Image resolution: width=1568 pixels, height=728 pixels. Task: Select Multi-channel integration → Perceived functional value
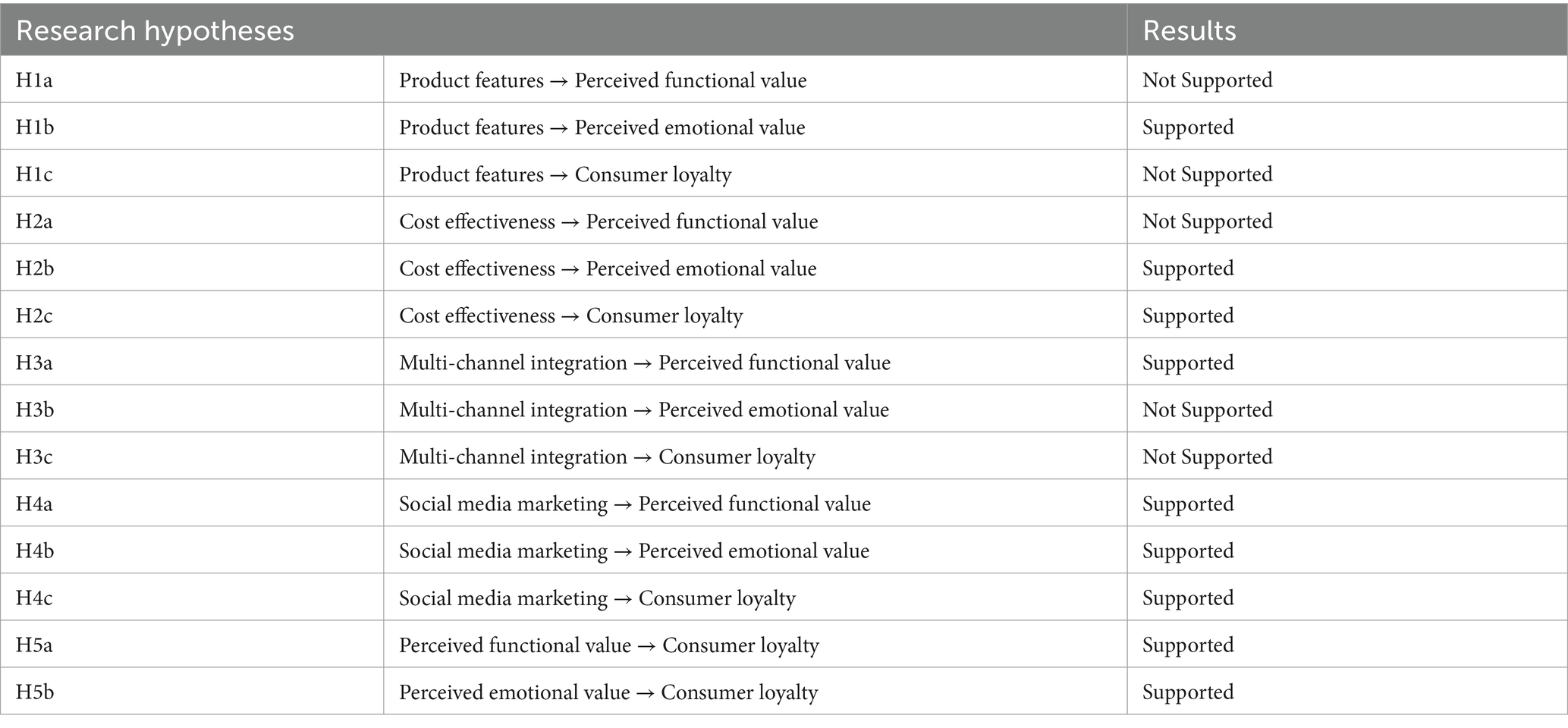click(x=645, y=362)
